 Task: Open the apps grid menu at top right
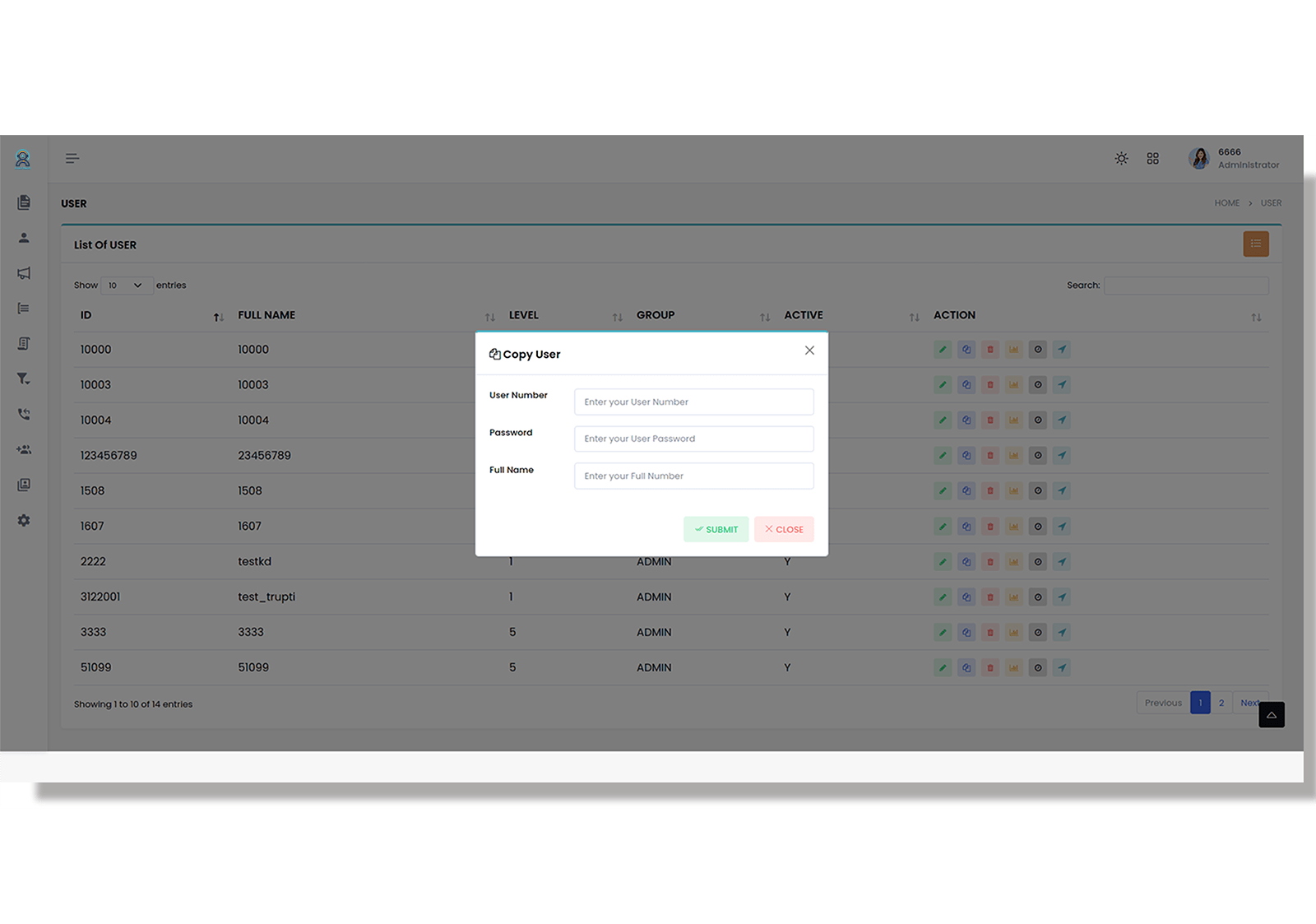(x=1152, y=158)
